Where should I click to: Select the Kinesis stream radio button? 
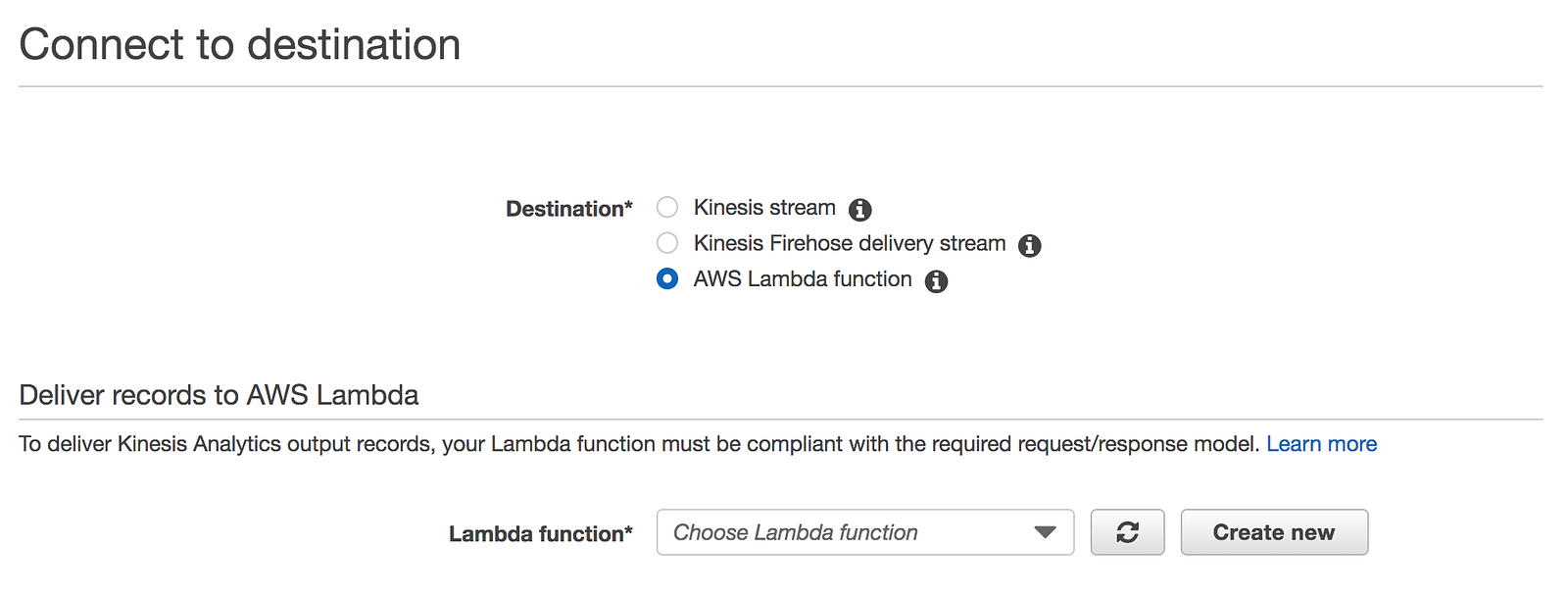667,208
